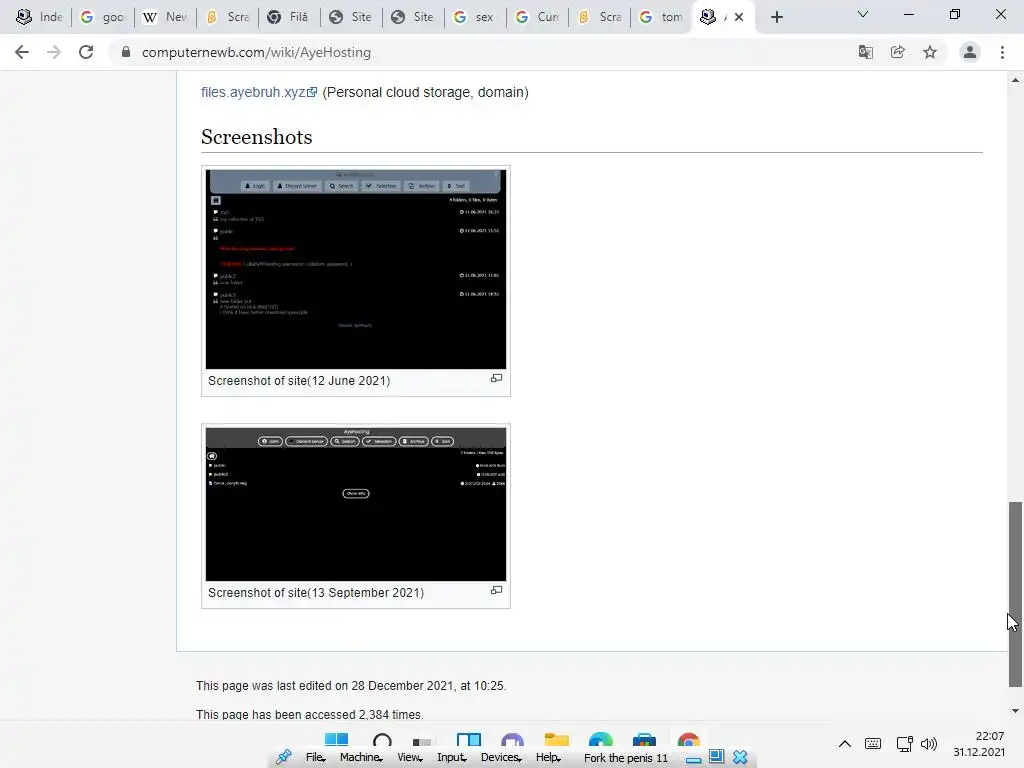
Task: Open the VirtualBox Input menu
Action: [x=452, y=757]
